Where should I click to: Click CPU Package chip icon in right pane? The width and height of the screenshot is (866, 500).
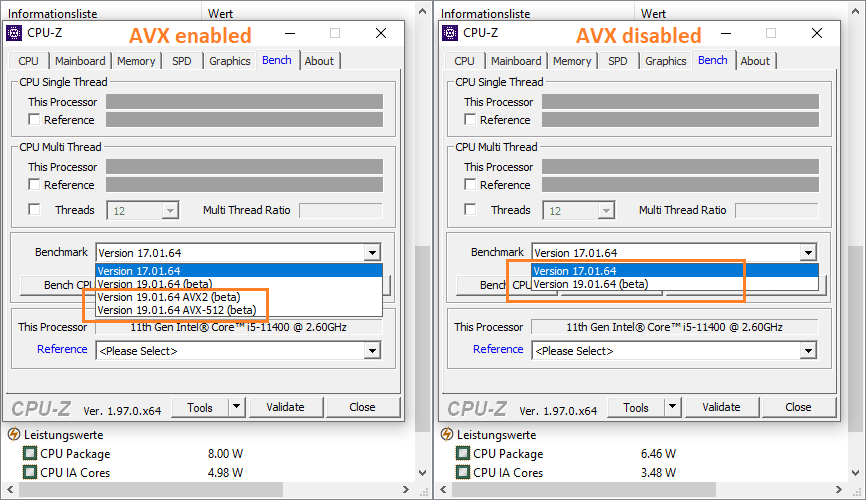(x=463, y=454)
